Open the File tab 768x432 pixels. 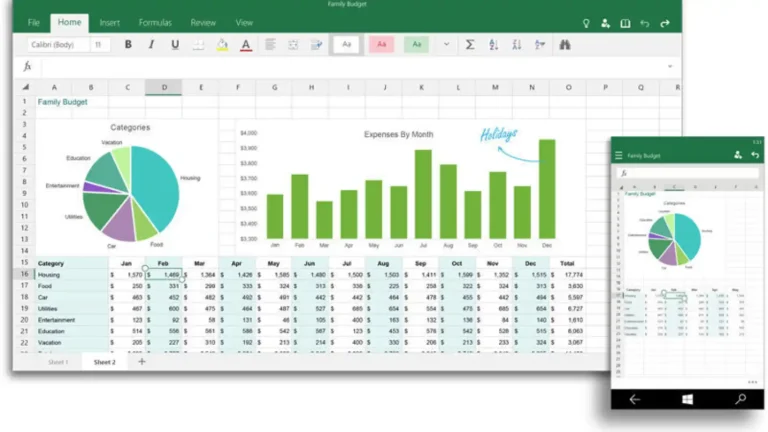(33, 23)
